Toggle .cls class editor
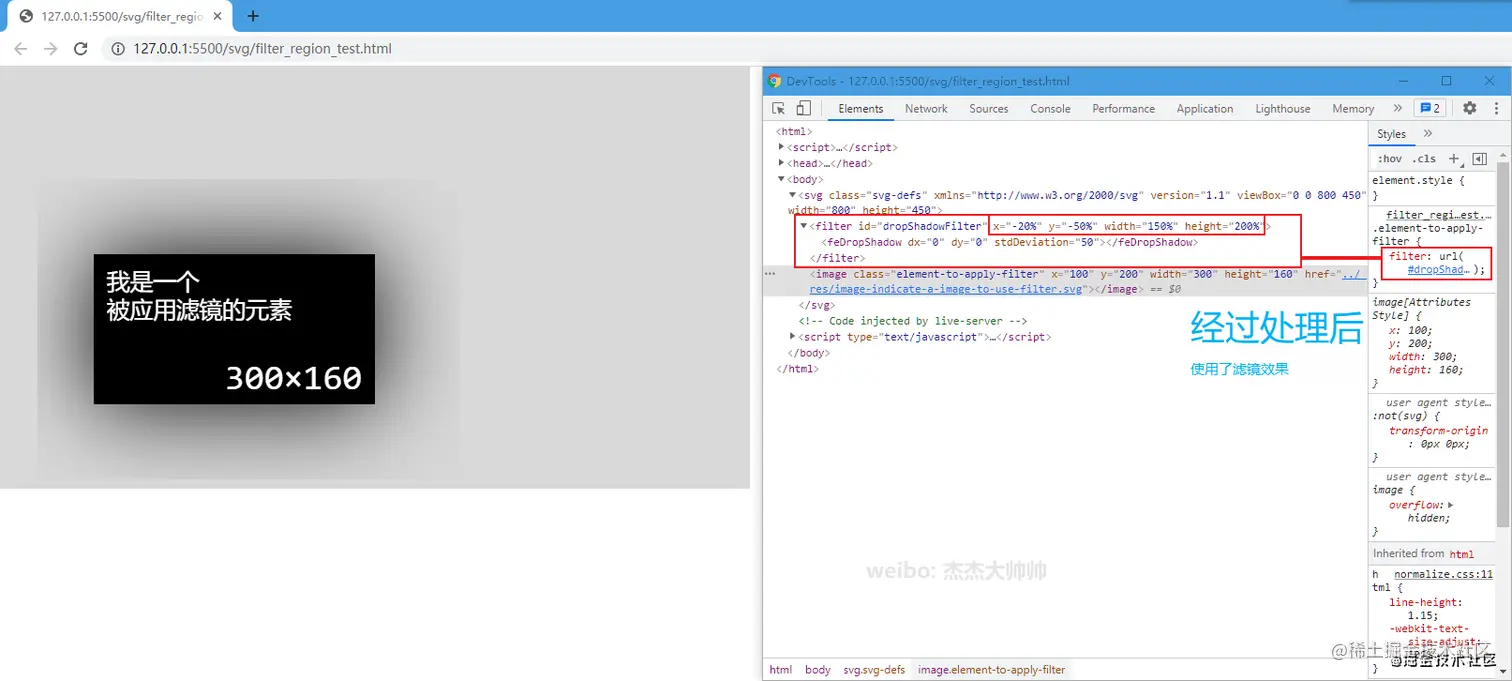Viewport: 1512px width, 681px height. [1425, 159]
